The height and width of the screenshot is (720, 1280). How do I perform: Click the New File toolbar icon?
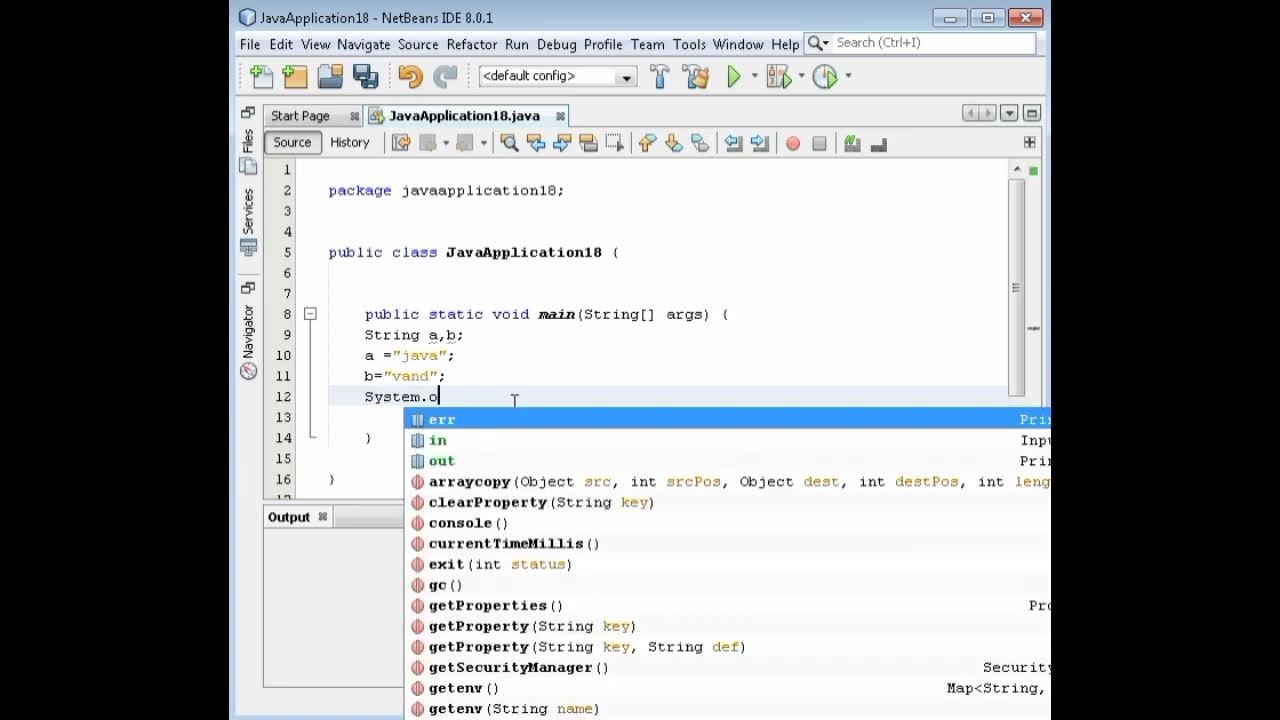pyautogui.click(x=261, y=76)
